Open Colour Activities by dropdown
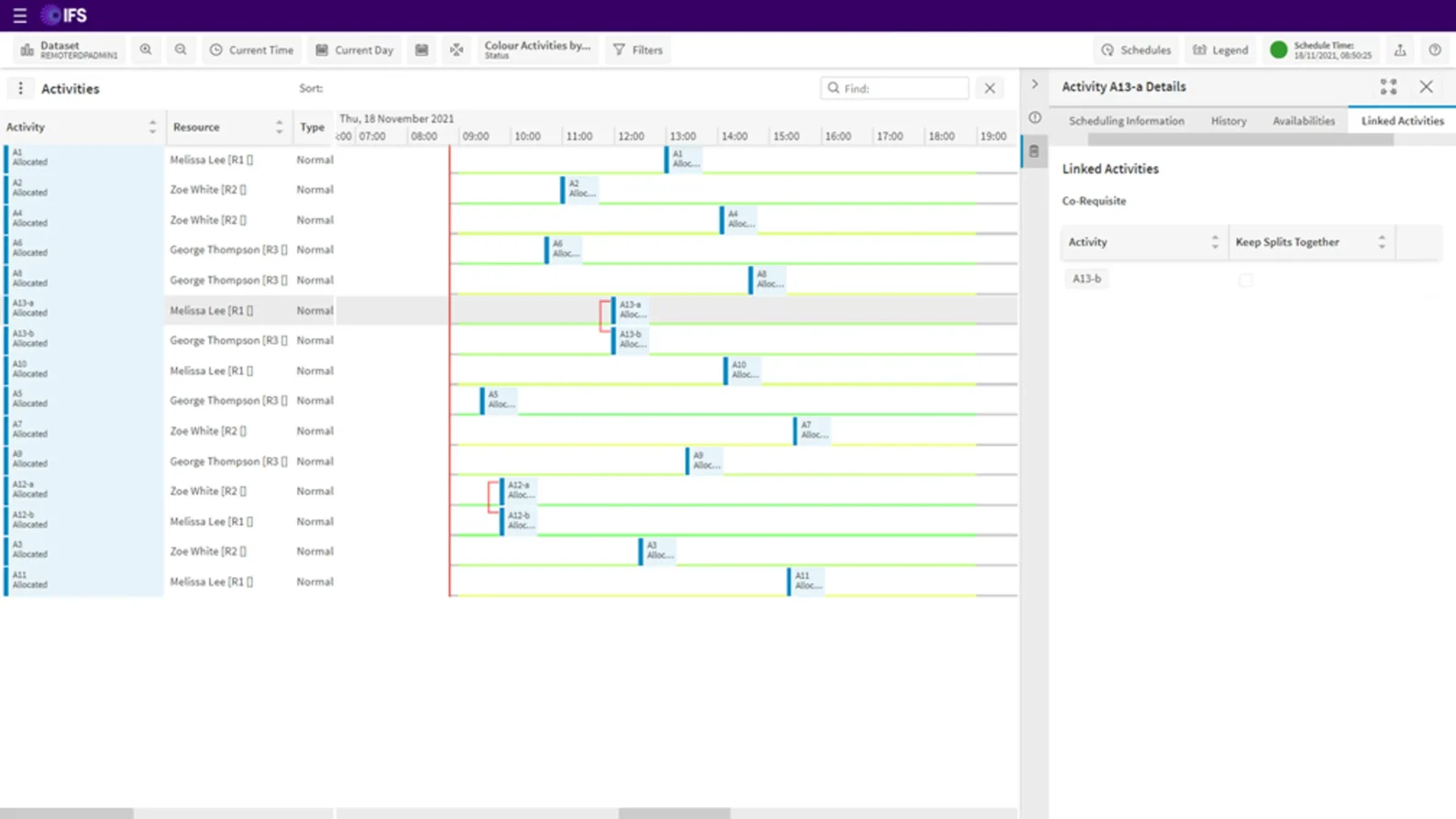The height and width of the screenshot is (819, 1456). [x=537, y=50]
